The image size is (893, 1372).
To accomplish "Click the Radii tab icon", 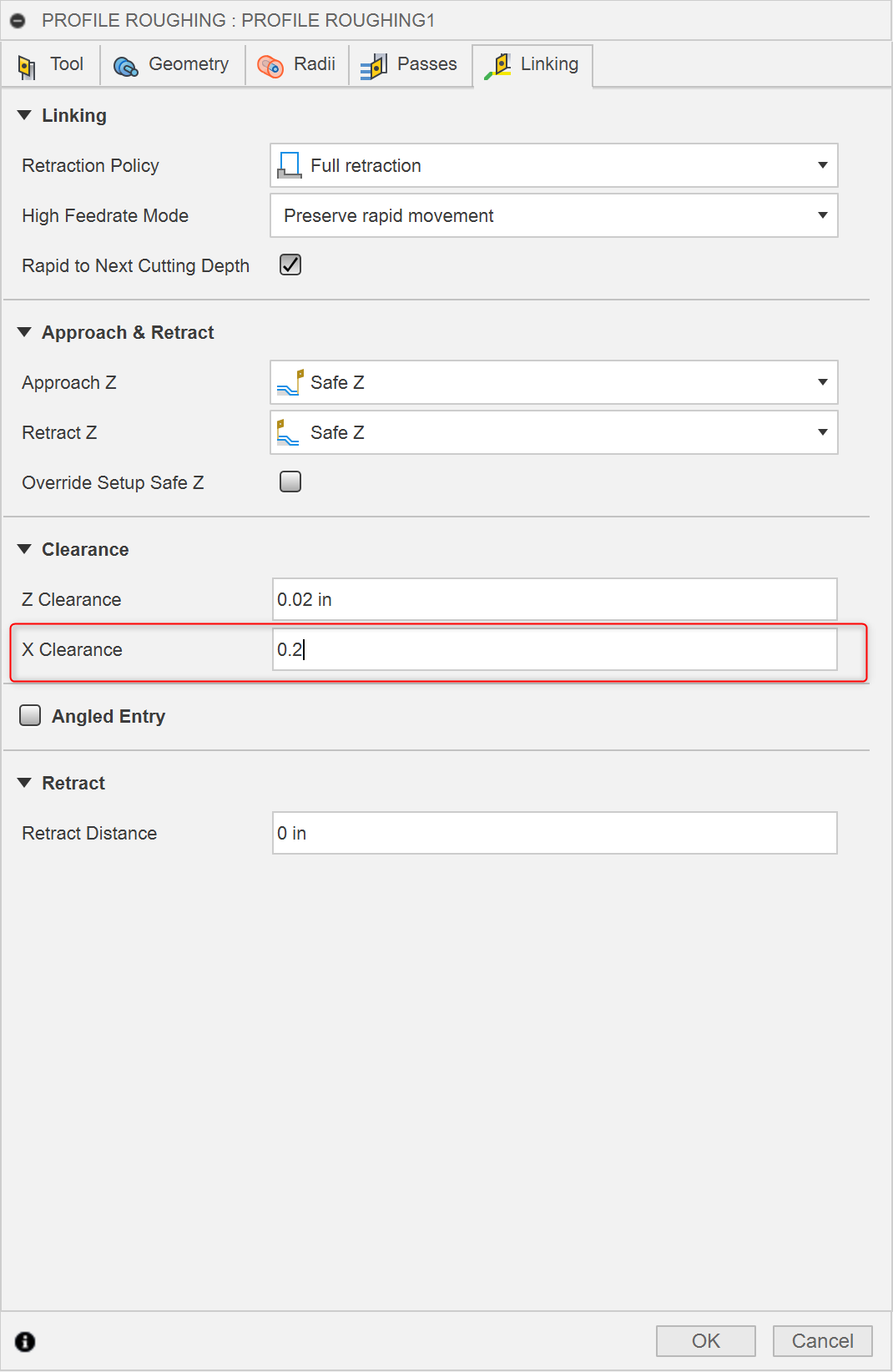I will pos(270,66).
